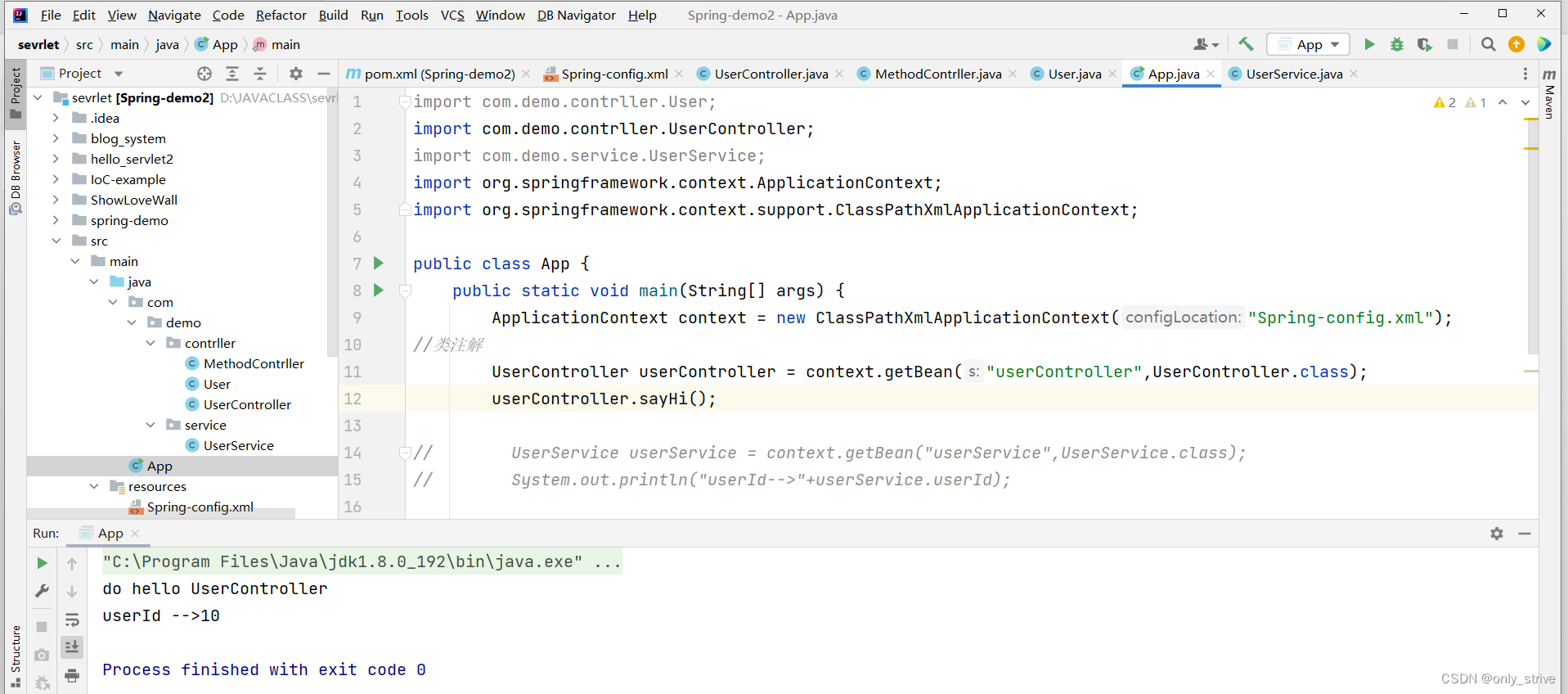
Task: Go to previous highlighted error arrow
Action: click(1503, 102)
